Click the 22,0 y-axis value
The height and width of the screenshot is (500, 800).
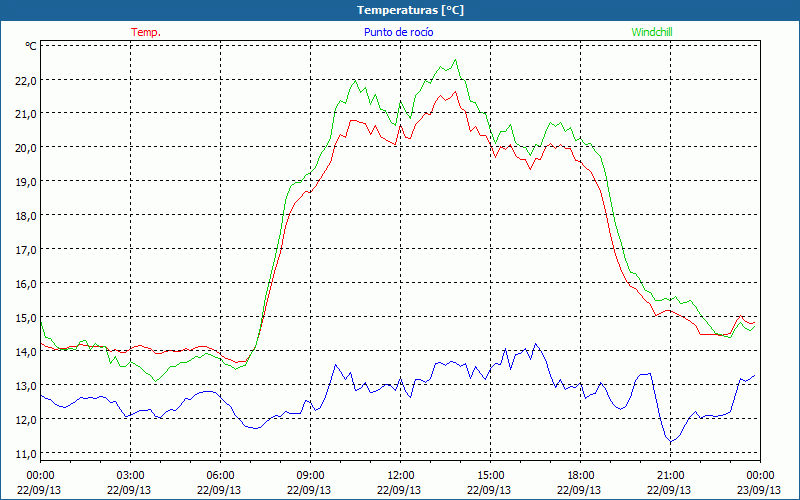coord(26,80)
